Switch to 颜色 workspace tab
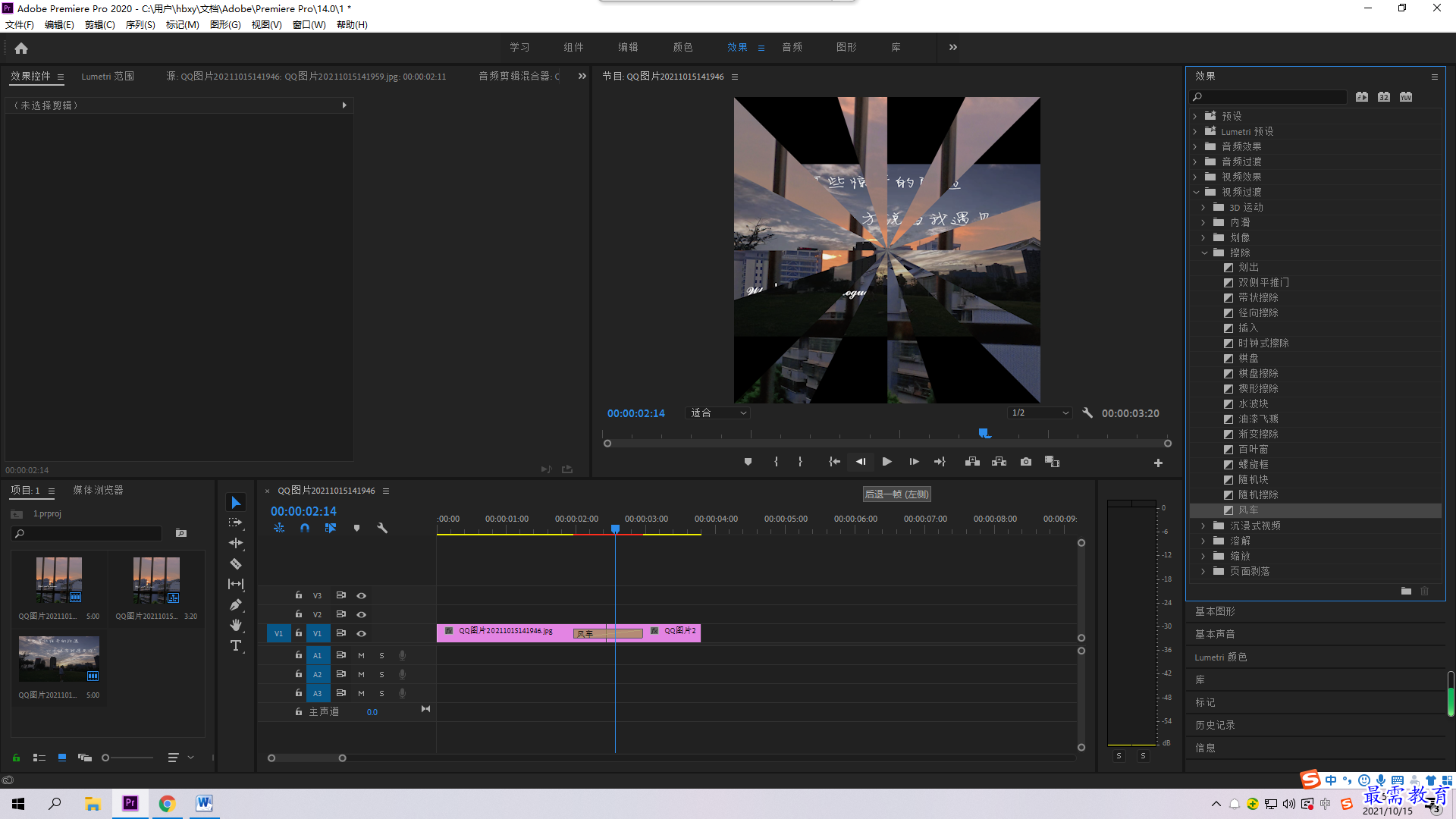 (682, 47)
